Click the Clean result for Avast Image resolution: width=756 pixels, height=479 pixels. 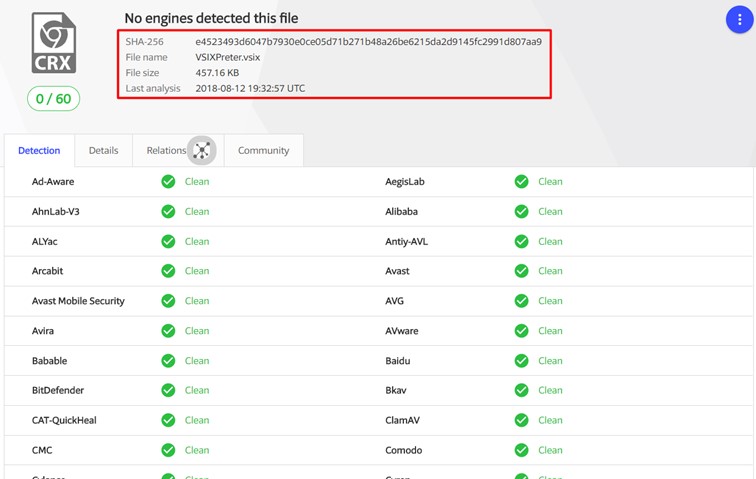tap(550, 271)
